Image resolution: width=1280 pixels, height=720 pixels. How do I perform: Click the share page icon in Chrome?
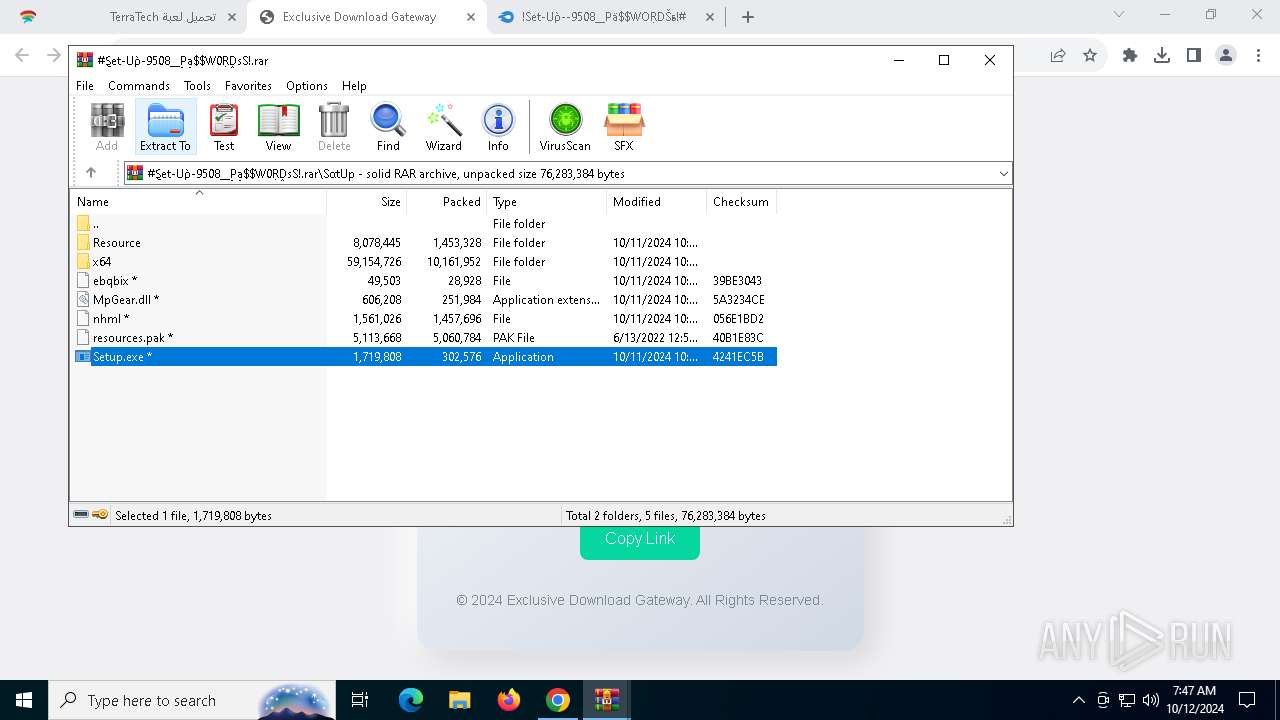click(x=1058, y=56)
